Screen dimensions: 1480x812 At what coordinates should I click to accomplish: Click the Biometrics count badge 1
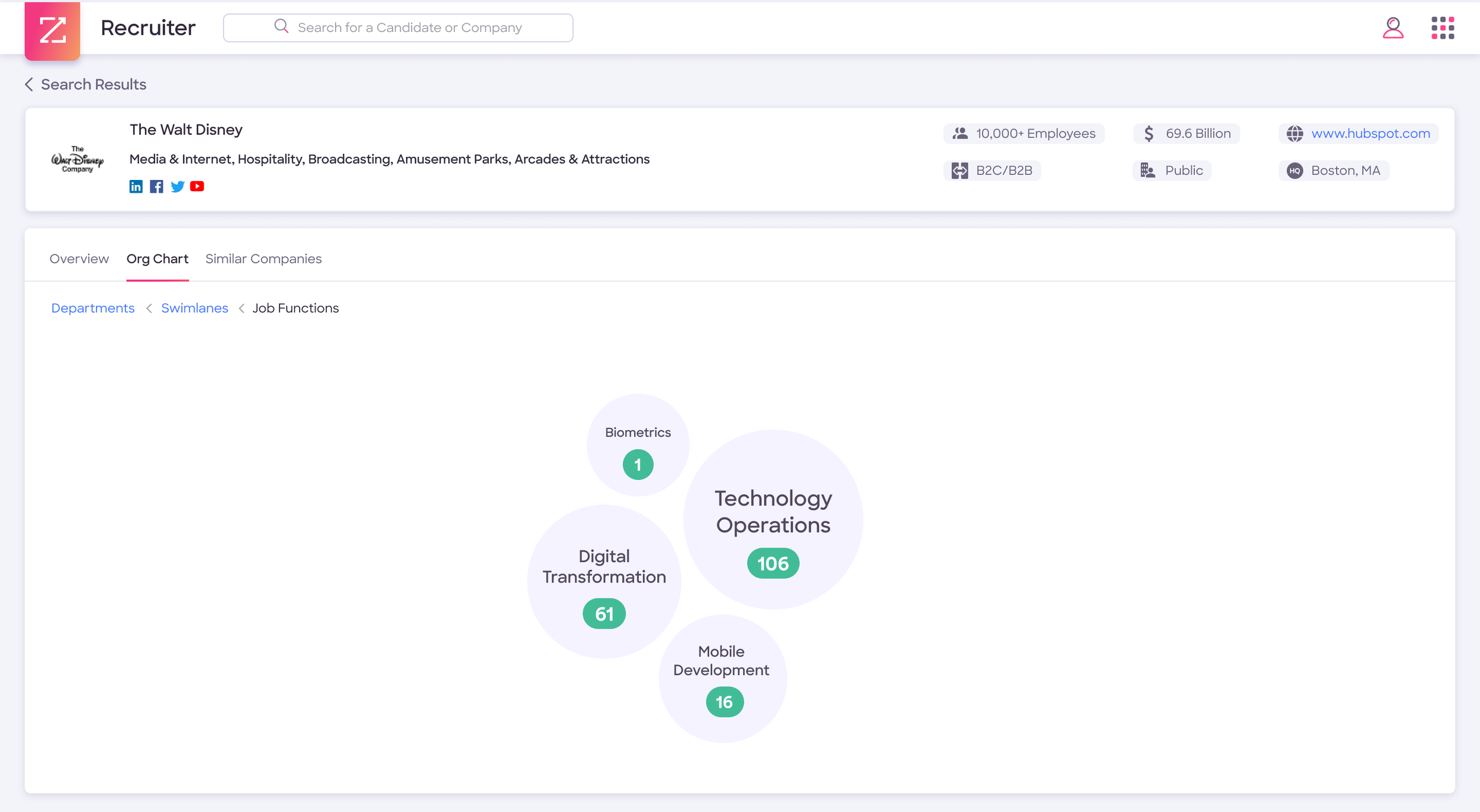[x=638, y=465]
